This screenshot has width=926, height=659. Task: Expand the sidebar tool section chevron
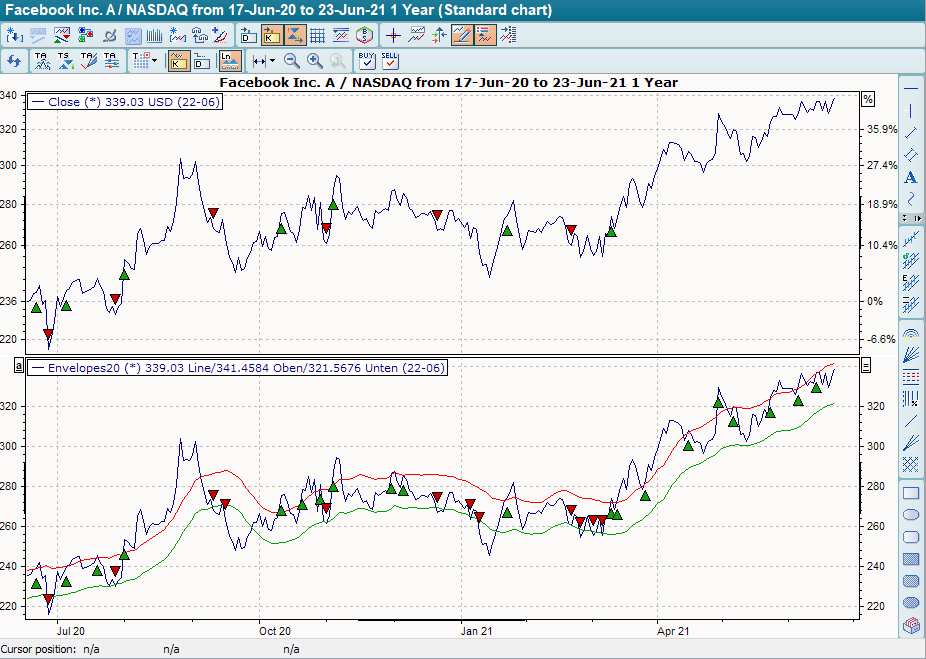(x=904, y=217)
